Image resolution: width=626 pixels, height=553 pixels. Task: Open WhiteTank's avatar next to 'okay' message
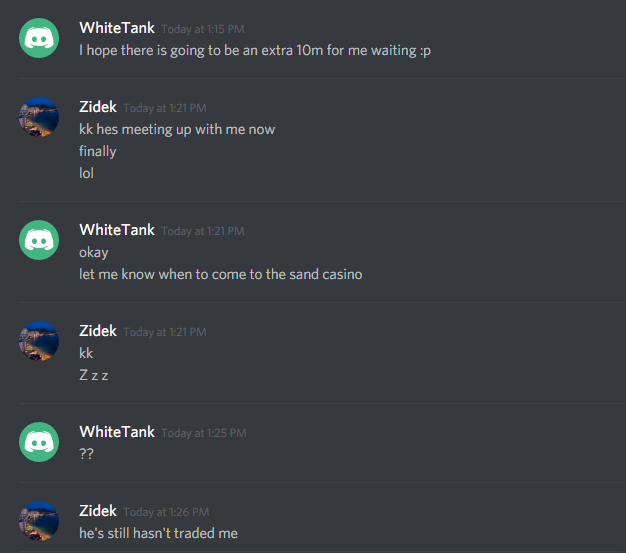(x=39, y=240)
